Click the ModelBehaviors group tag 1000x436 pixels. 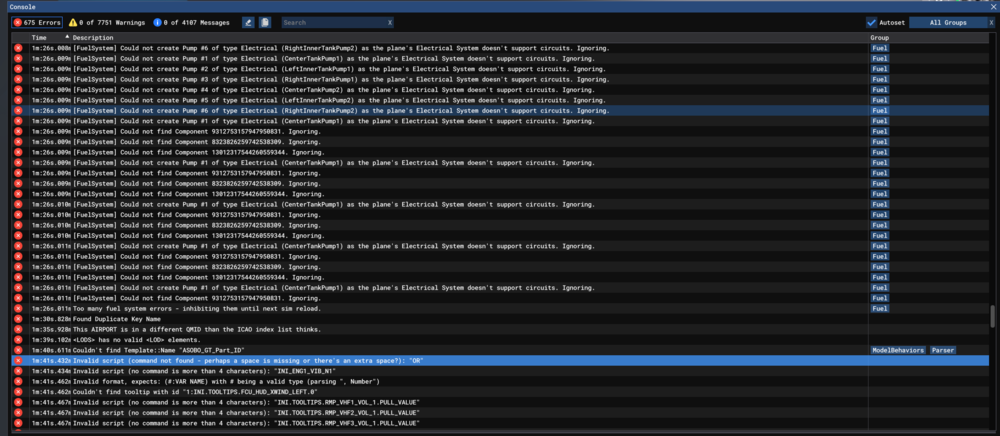[897, 350]
